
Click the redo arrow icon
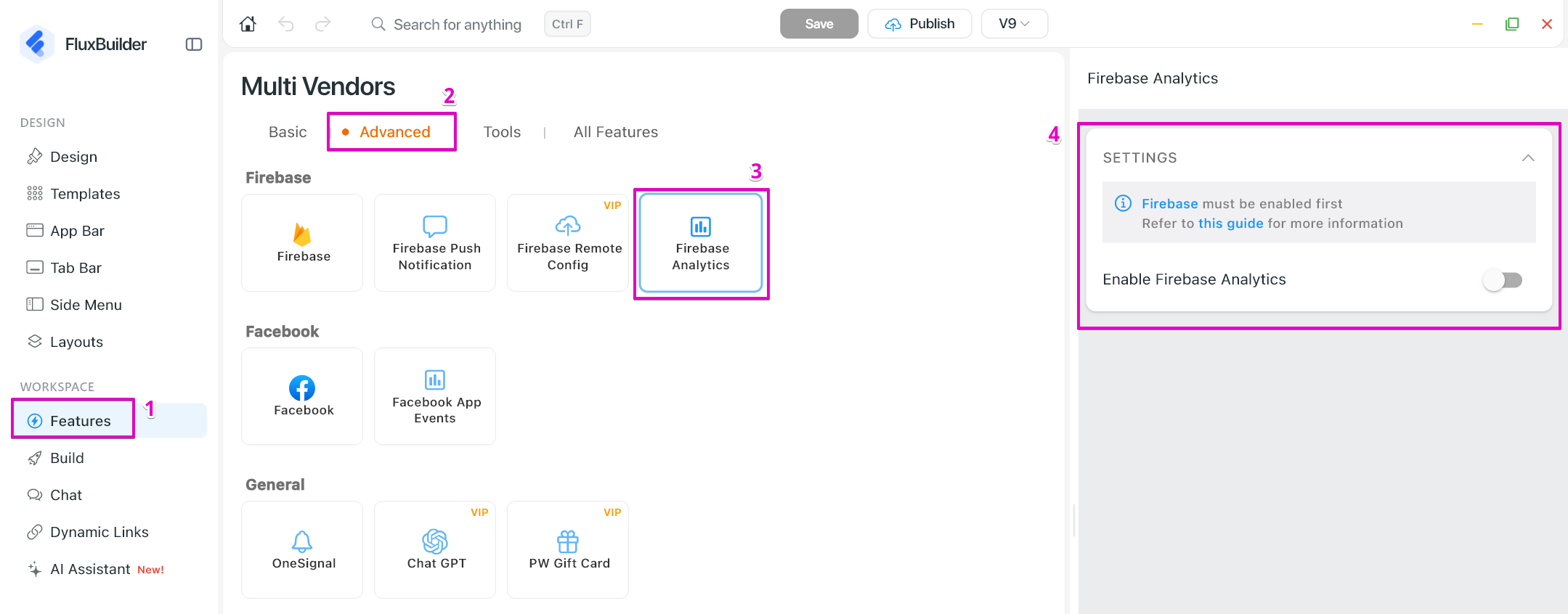pyautogui.click(x=323, y=24)
